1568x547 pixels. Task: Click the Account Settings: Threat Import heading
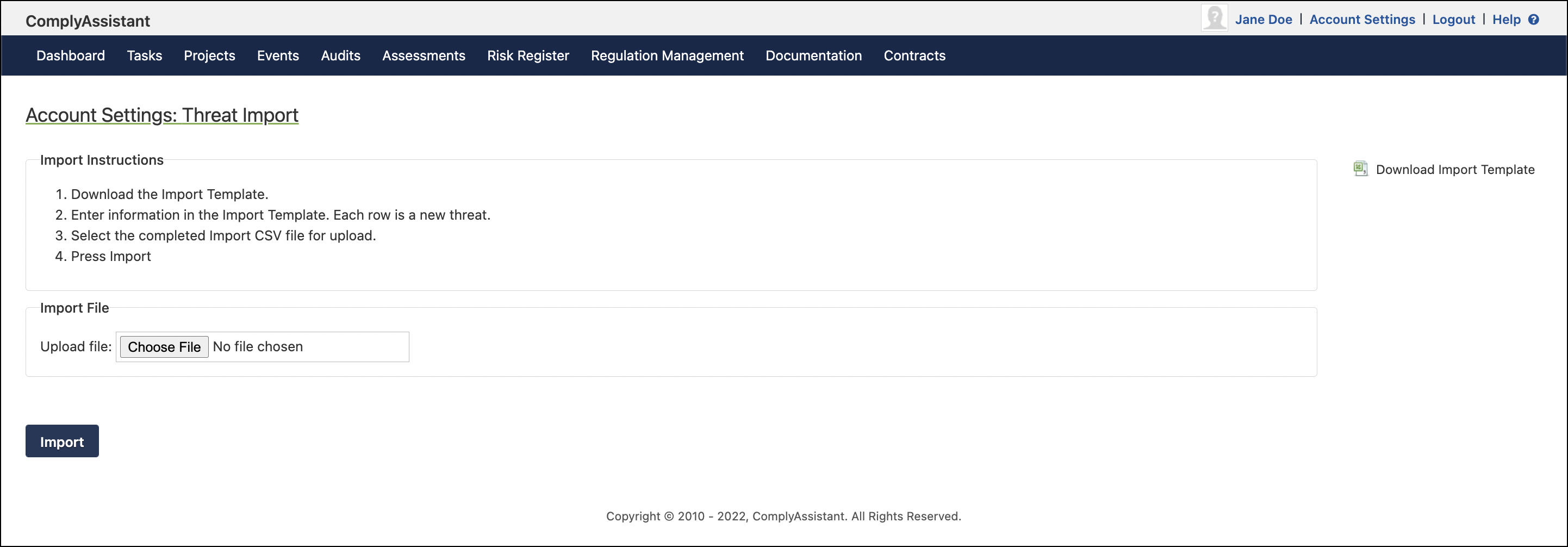pos(162,115)
